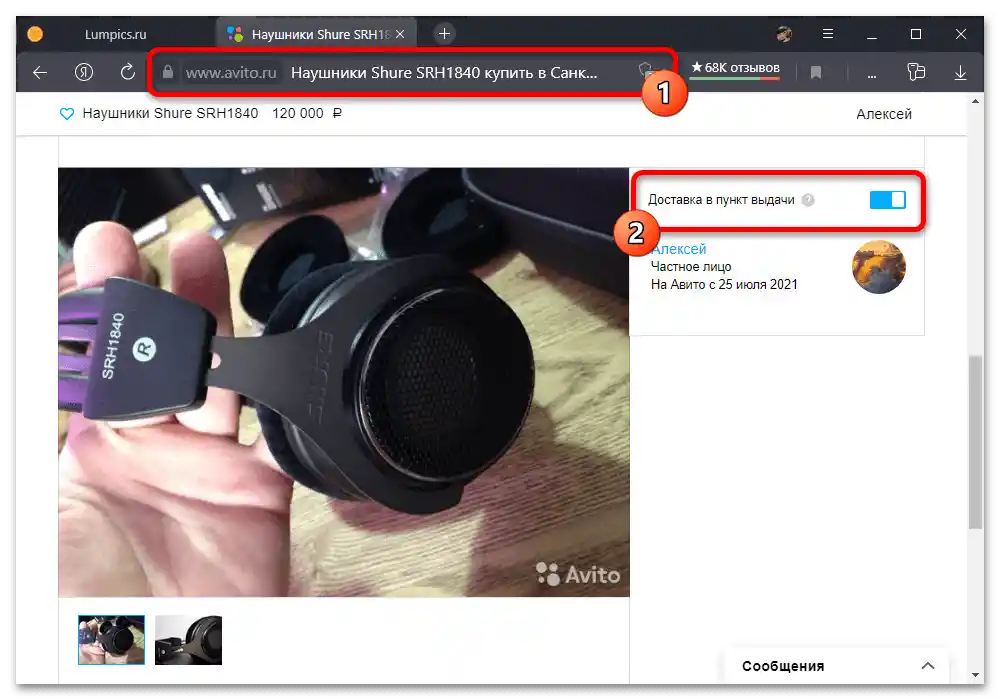Open the main headphones photo
This screenshot has height=700, width=1000.
click(x=344, y=382)
